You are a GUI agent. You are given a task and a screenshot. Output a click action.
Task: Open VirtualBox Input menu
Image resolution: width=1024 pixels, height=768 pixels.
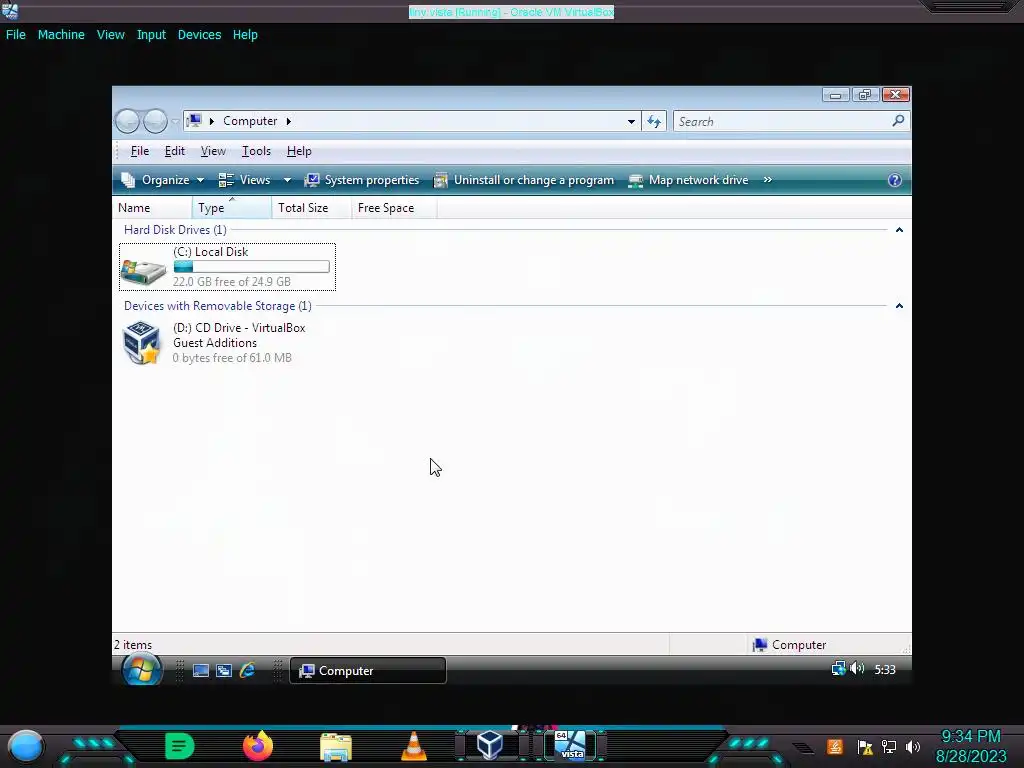click(x=151, y=35)
